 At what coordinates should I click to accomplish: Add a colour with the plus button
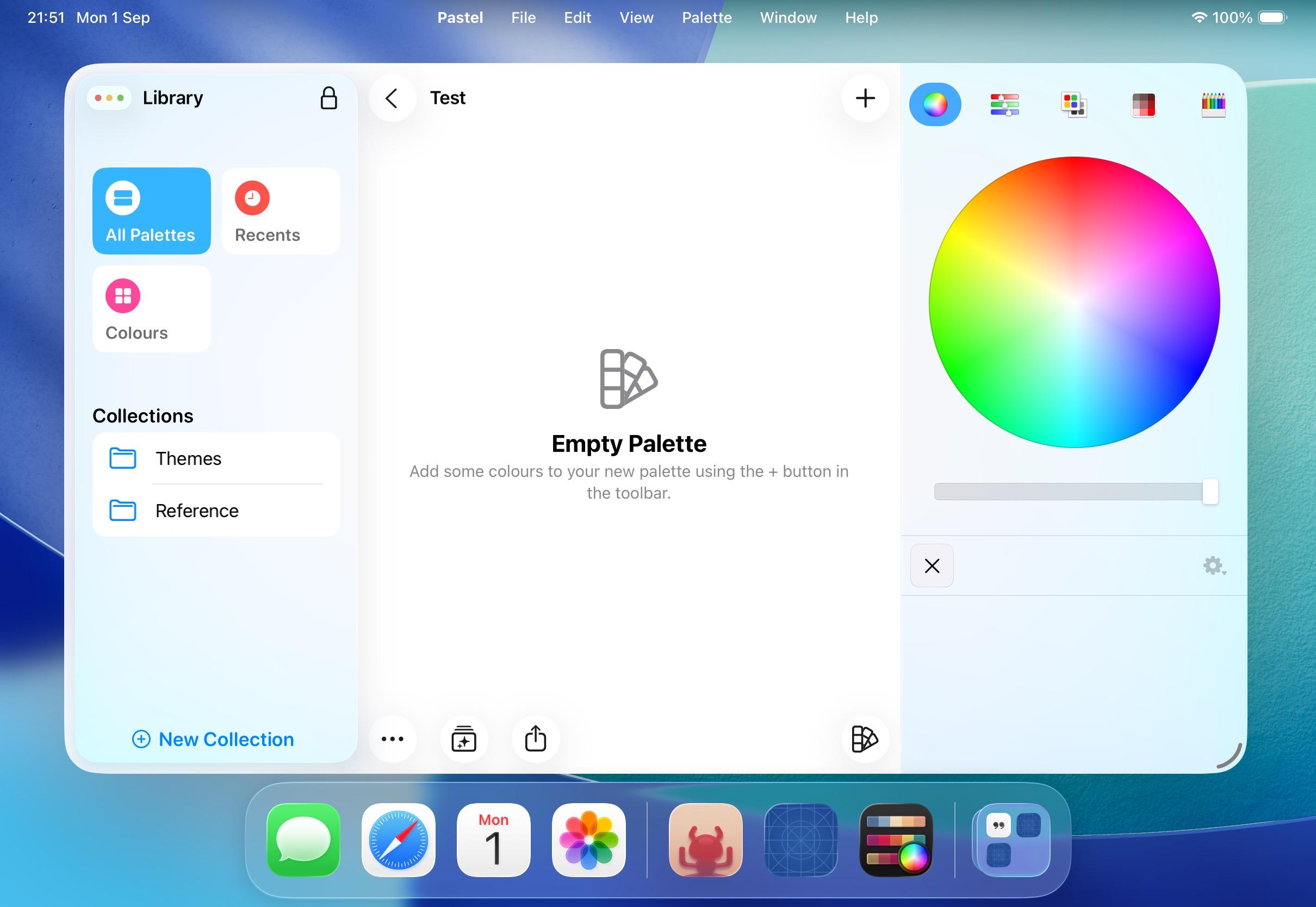[865, 98]
